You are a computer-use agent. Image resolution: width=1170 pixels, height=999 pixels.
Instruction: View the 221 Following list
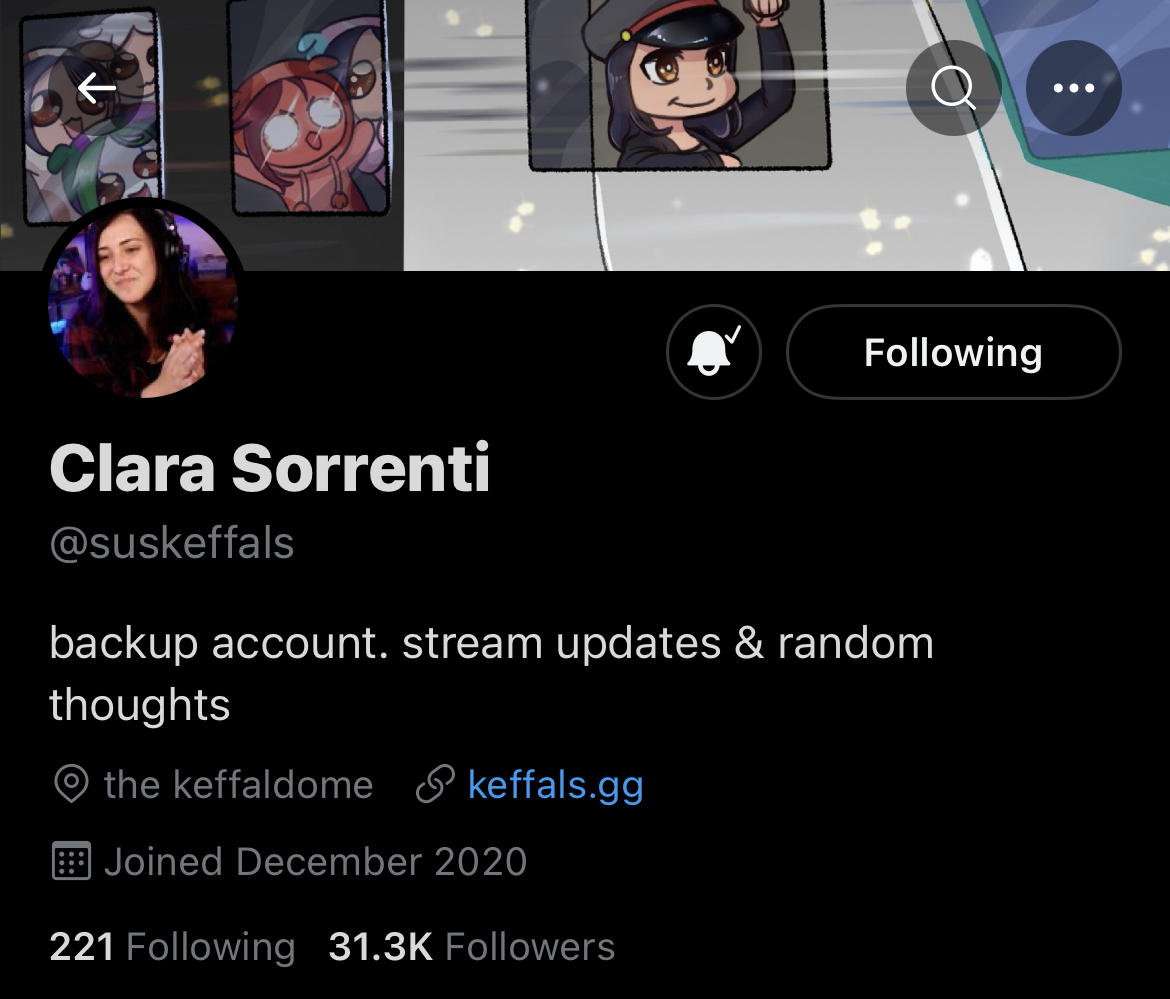point(172,947)
